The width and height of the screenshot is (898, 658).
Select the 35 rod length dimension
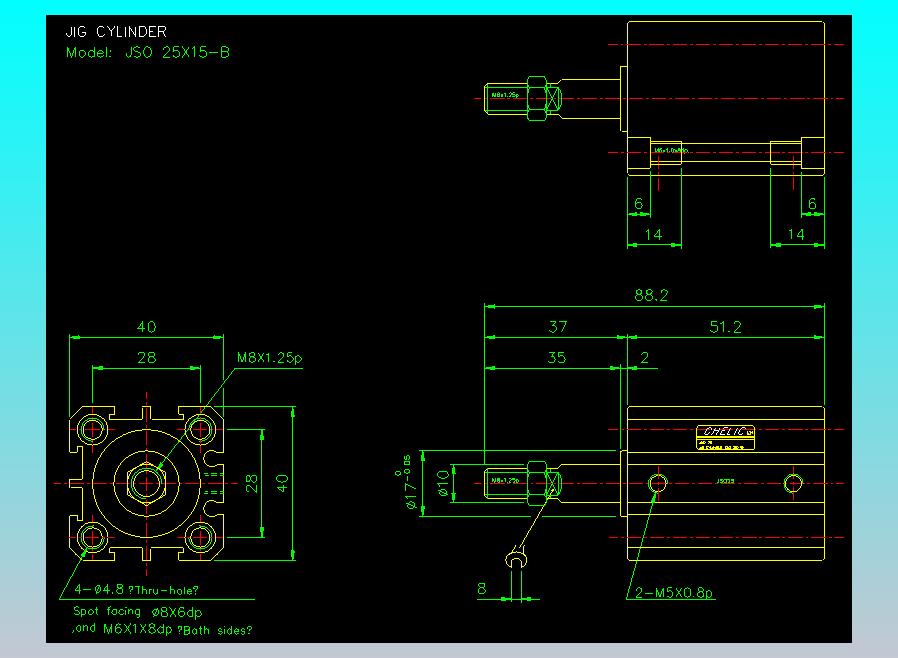click(x=555, y=357)
